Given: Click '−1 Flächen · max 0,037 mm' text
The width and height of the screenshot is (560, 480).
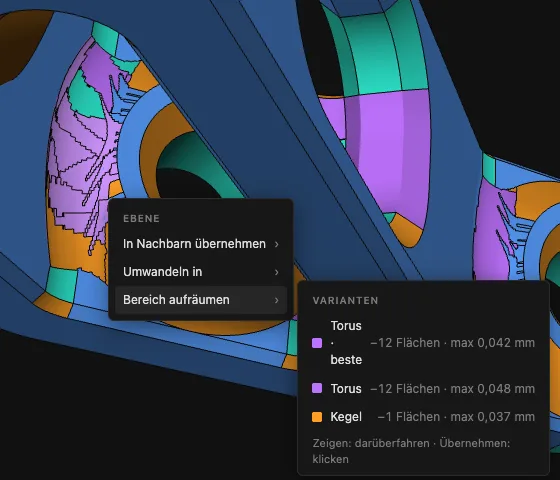Looking at the screenshot, I should (x=456, y=417).
